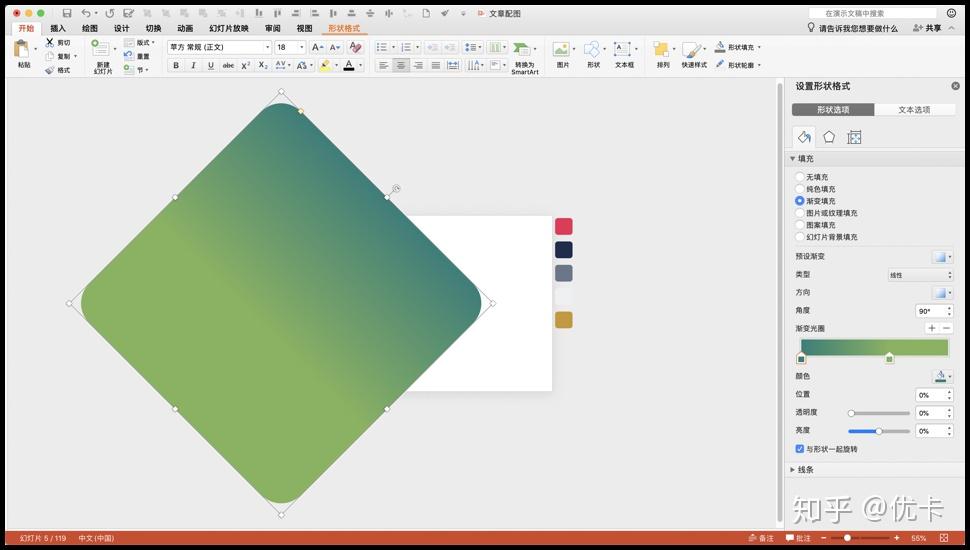
Task: Open the Slide Show (幻灯片放映) tab
Action: coord(228,28)
